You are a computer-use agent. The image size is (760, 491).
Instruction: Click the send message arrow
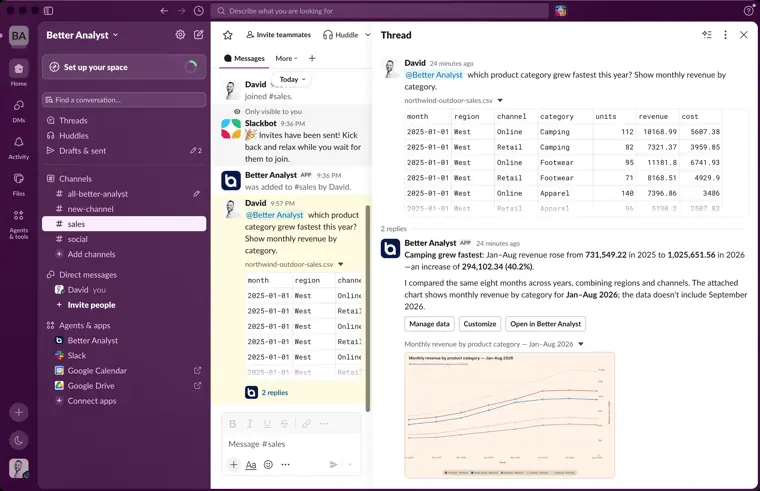pos(333,464)
